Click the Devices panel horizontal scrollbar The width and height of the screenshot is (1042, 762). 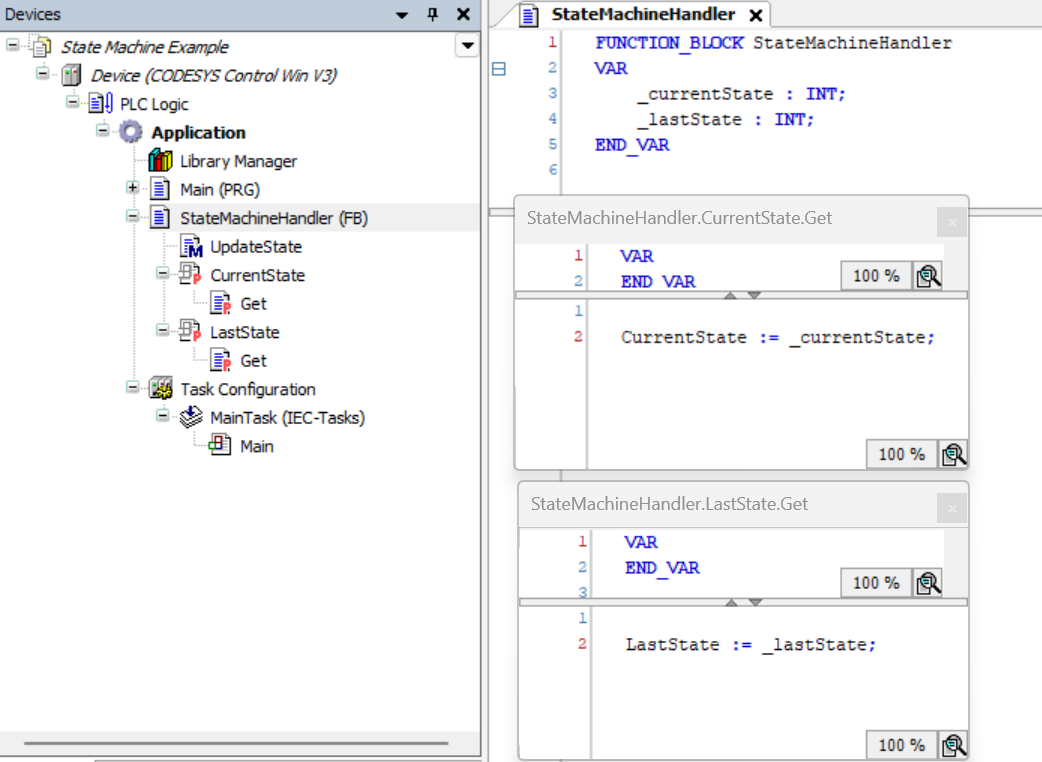coord(236,743)
